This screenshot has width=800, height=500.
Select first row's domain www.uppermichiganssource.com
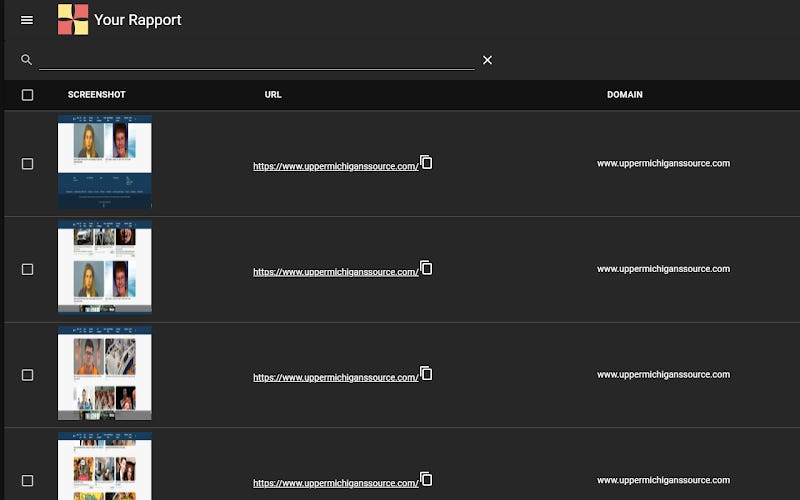[663, 163]
